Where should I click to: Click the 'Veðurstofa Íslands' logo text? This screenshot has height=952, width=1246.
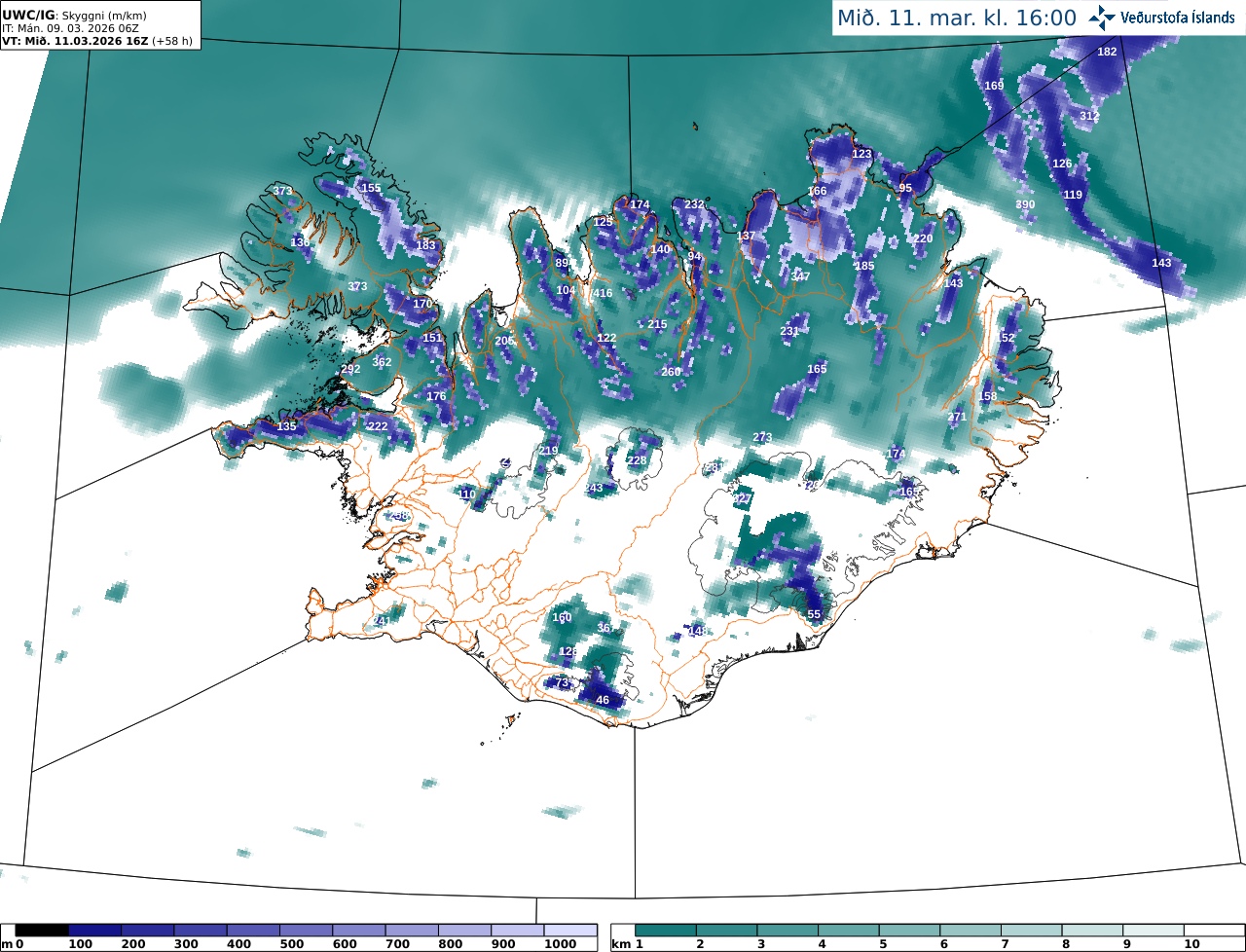1179,18
